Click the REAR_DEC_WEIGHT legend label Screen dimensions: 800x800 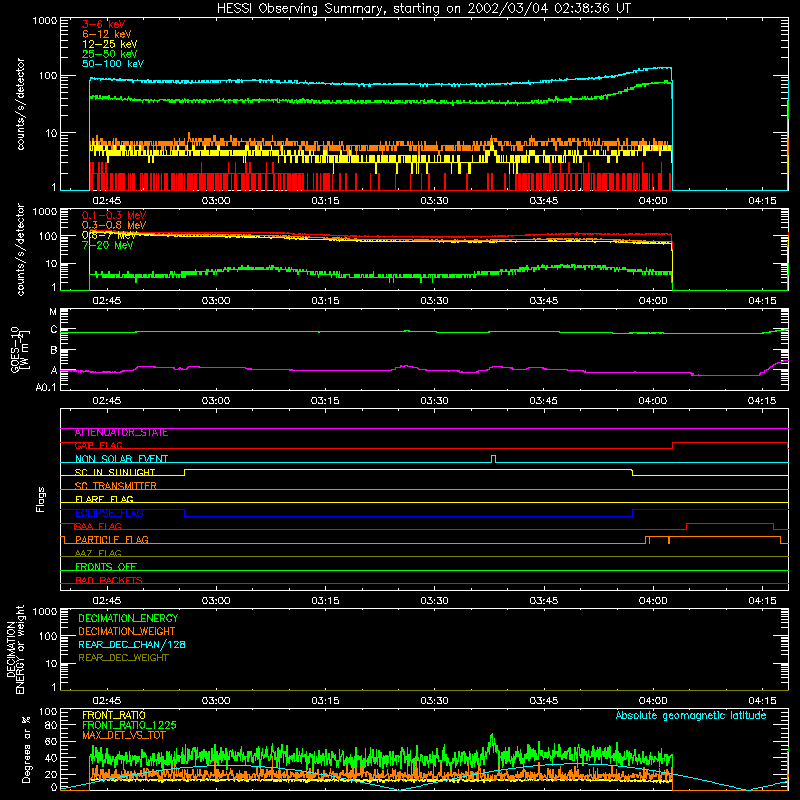123,658
